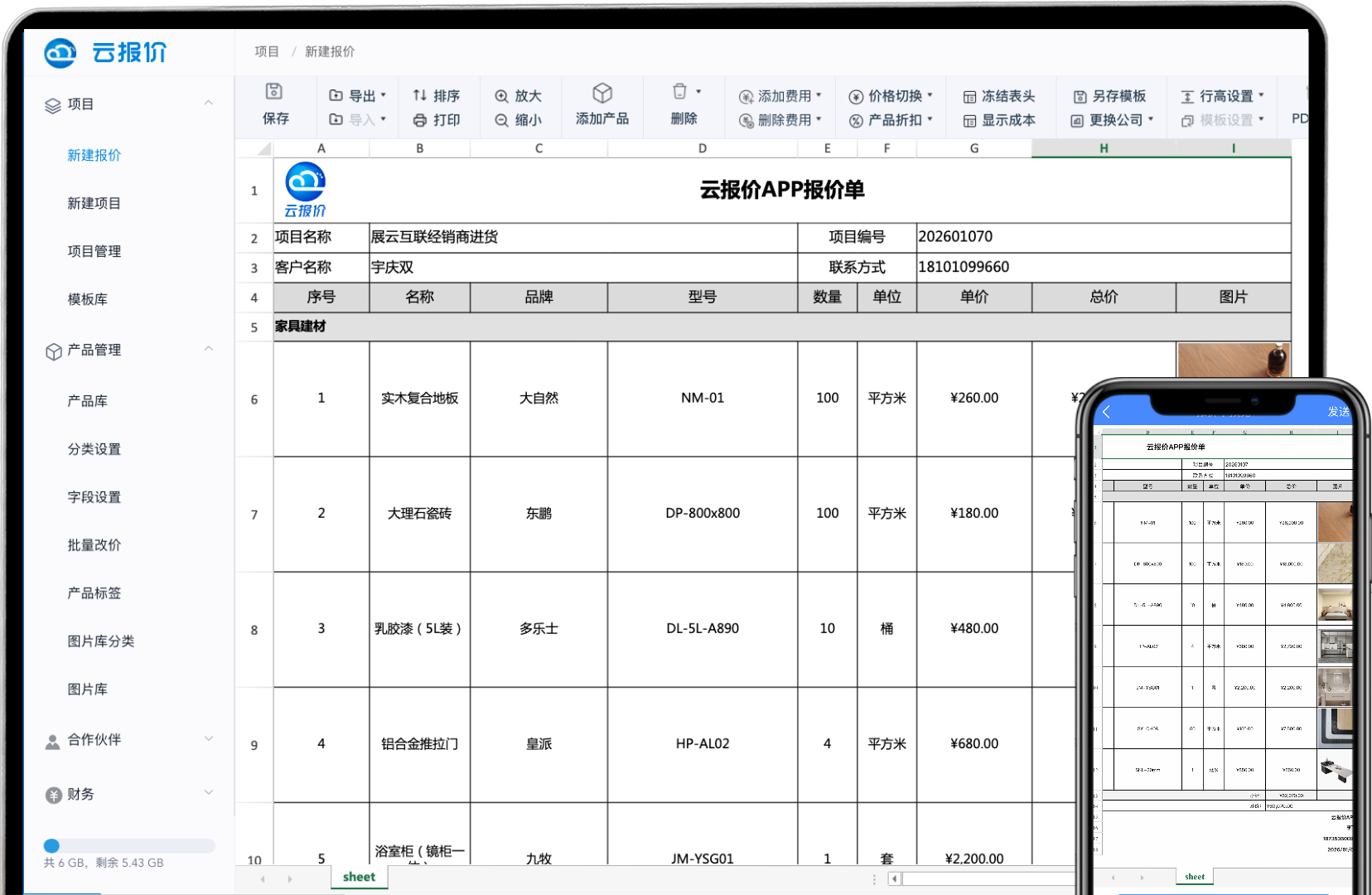
Task: Expand the 财务 sidebar section
Action: [x=209, y=792]
